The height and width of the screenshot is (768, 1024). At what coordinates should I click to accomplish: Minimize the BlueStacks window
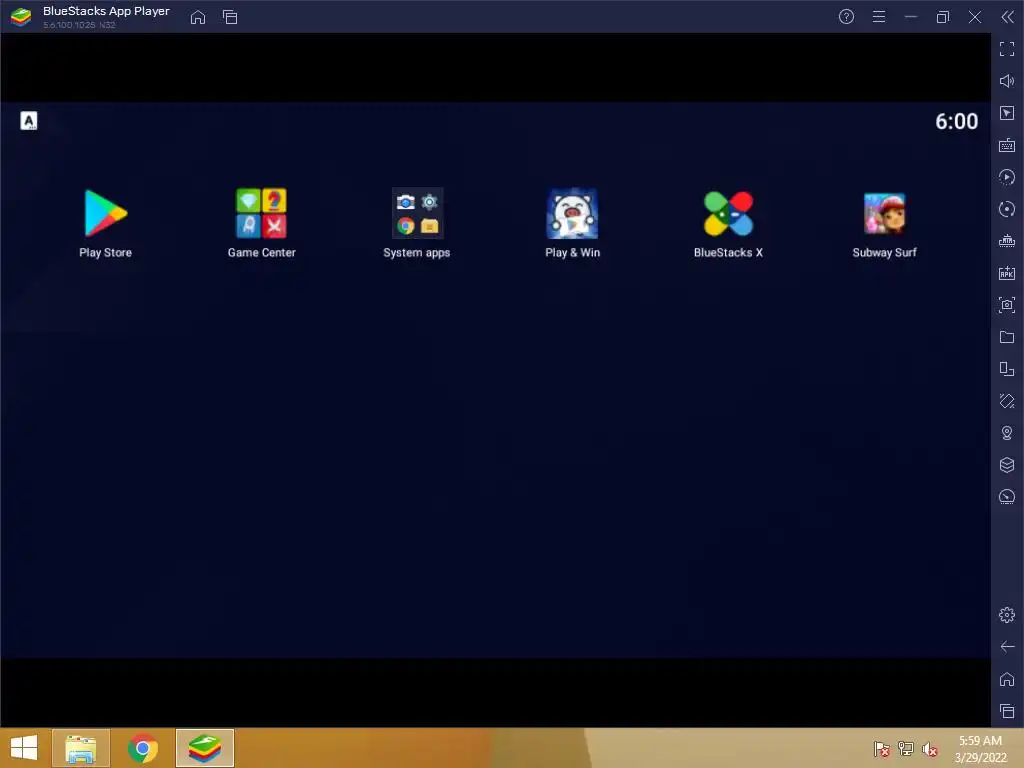point(911,17)
